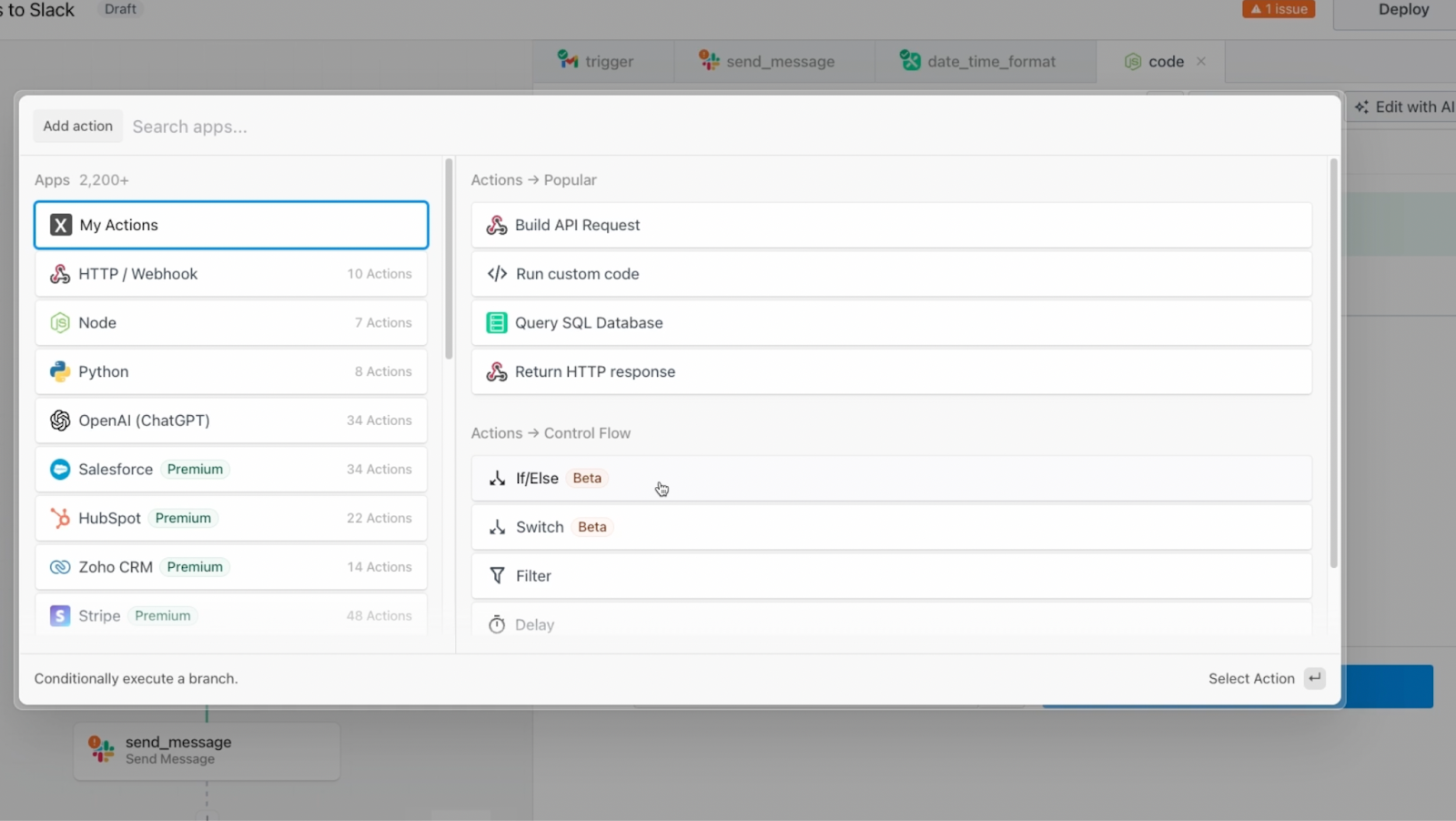Select the send_message step in workflow canvas

pyautogui.click(x=207, y=751)
